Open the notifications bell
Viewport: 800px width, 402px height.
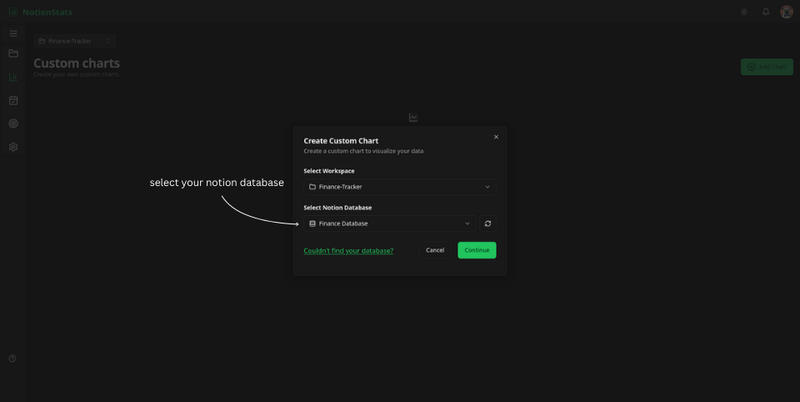766,12
